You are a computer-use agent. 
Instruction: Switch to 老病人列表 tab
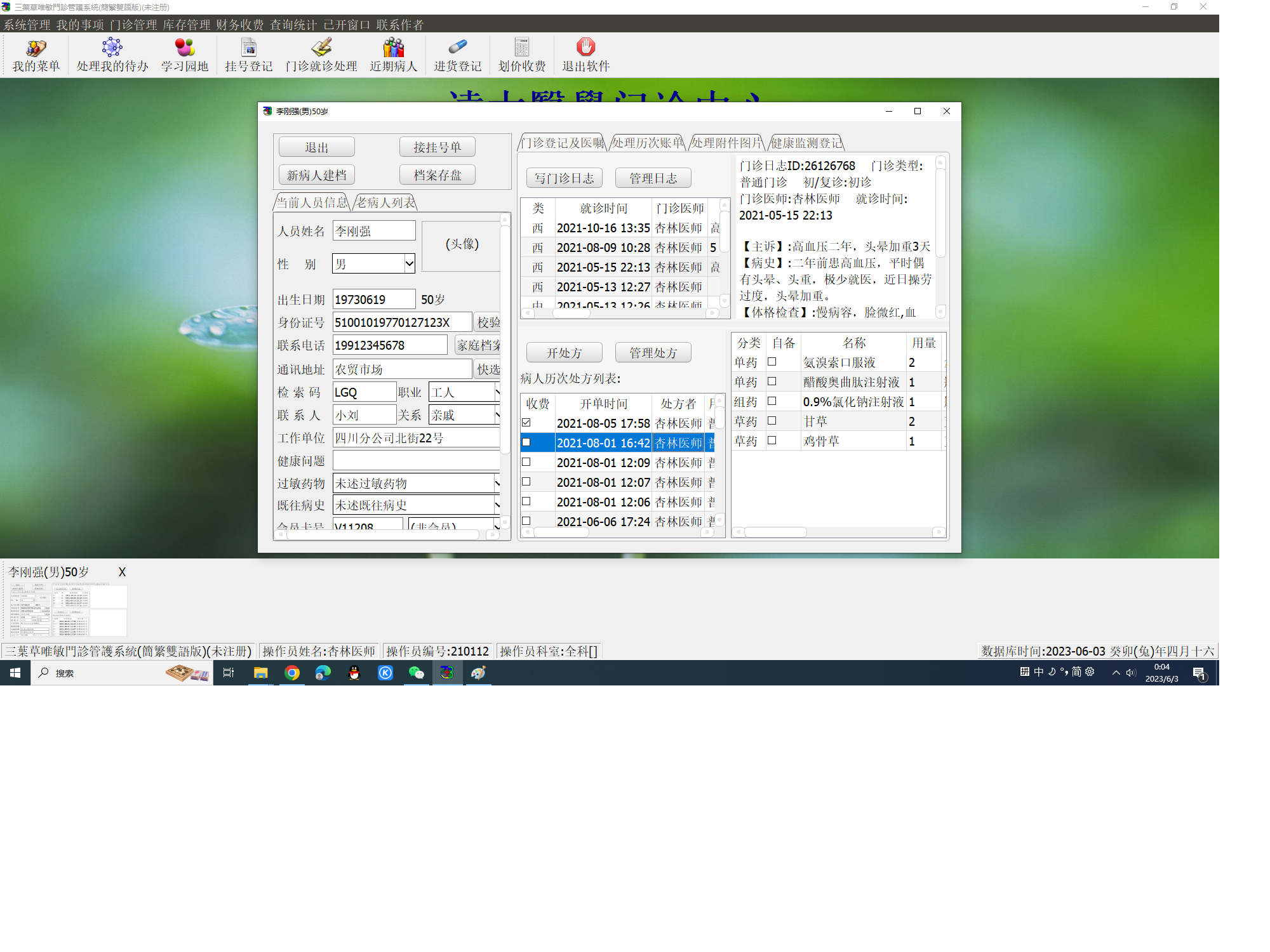click(x=385, y=202)
